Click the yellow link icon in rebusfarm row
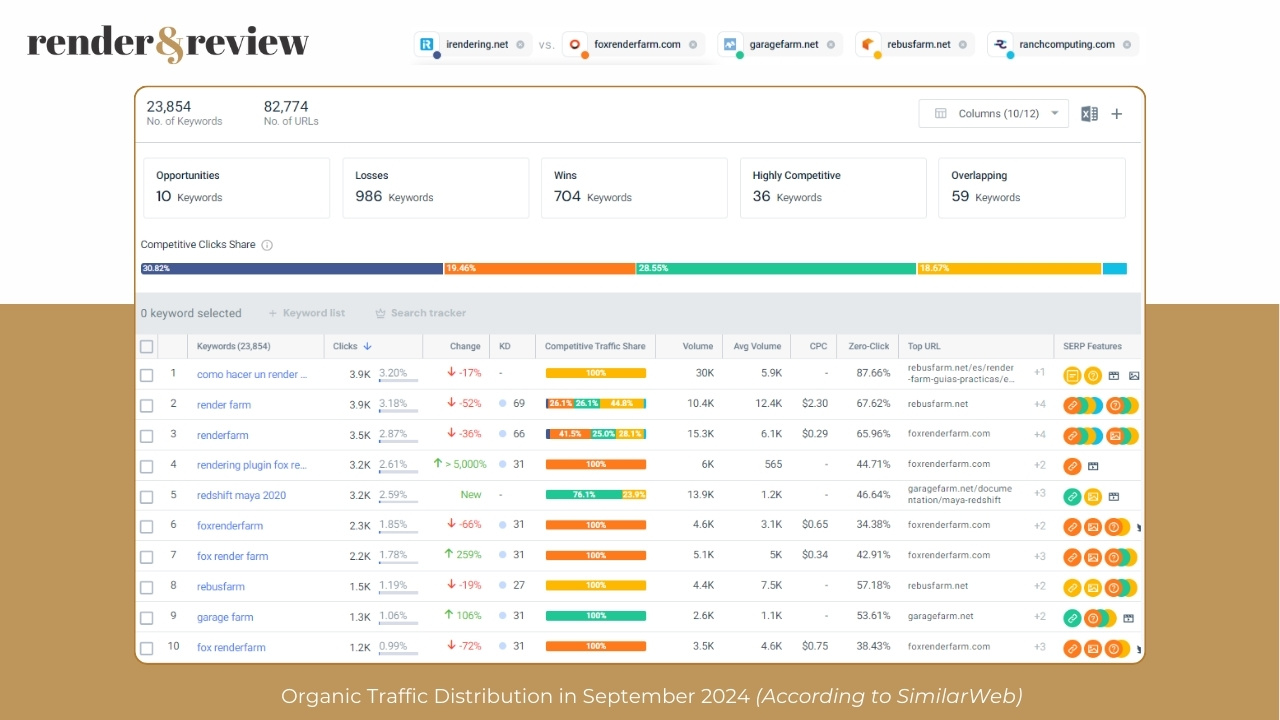 pyautogui.click(x=1072, y=587)
